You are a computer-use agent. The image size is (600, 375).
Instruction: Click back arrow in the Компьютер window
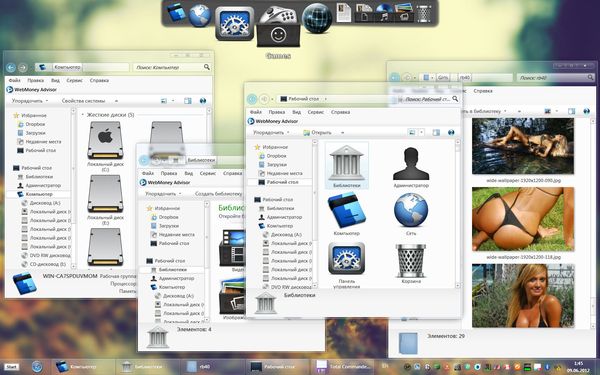coord(11,68)
